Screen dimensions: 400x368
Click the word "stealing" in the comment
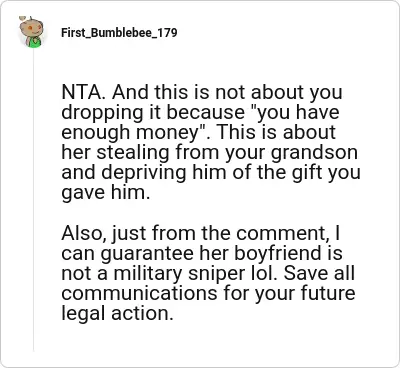point(134,153)
